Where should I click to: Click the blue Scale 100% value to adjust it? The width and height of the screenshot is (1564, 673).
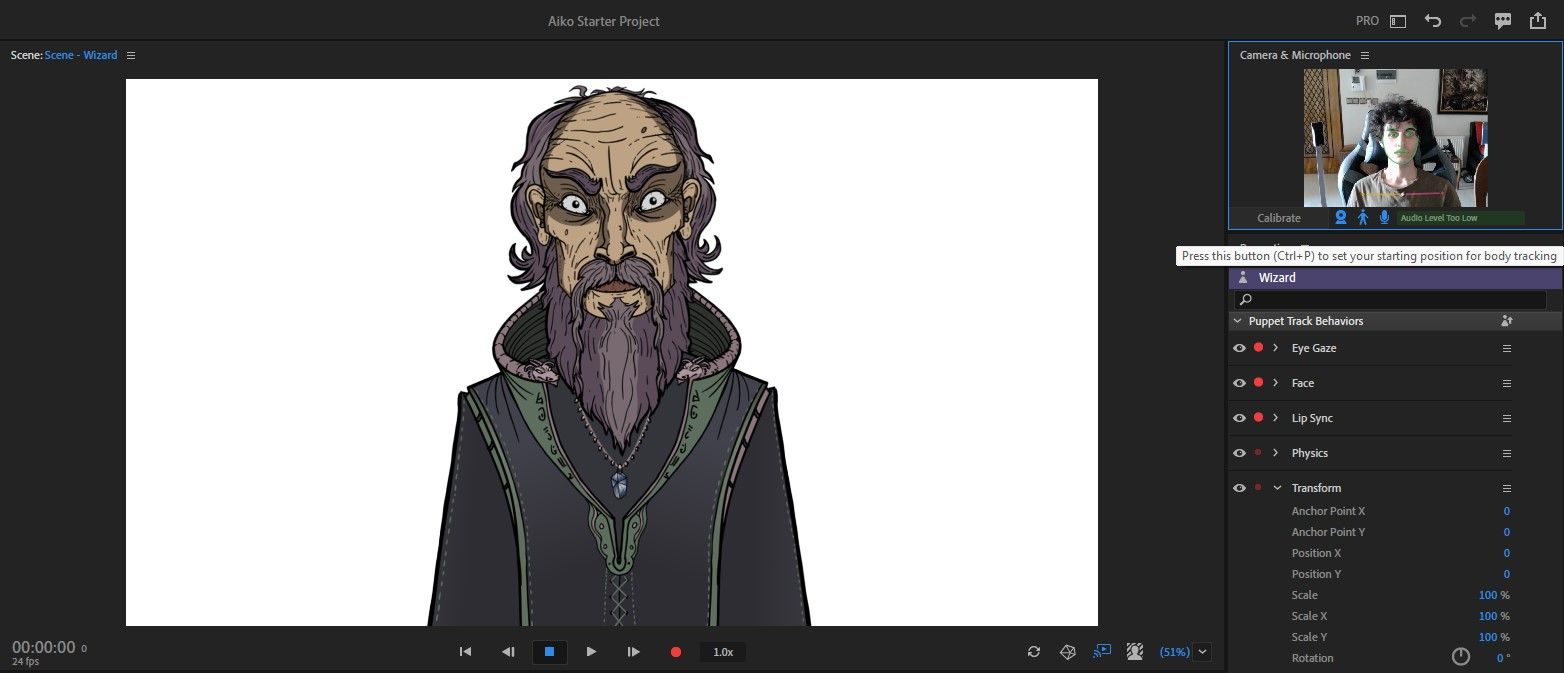pos(1488,594)
